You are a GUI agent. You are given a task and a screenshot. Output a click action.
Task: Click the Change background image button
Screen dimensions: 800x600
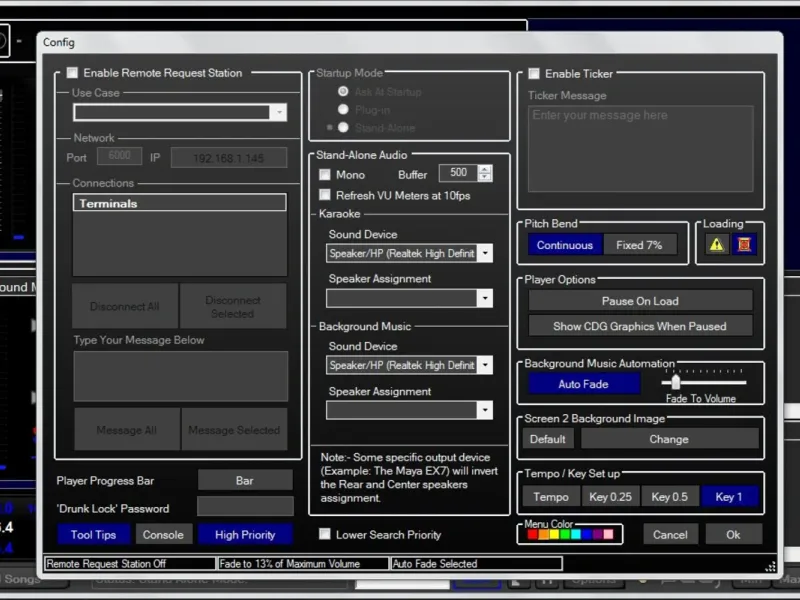pyautogui.click(x=669, y=439)
